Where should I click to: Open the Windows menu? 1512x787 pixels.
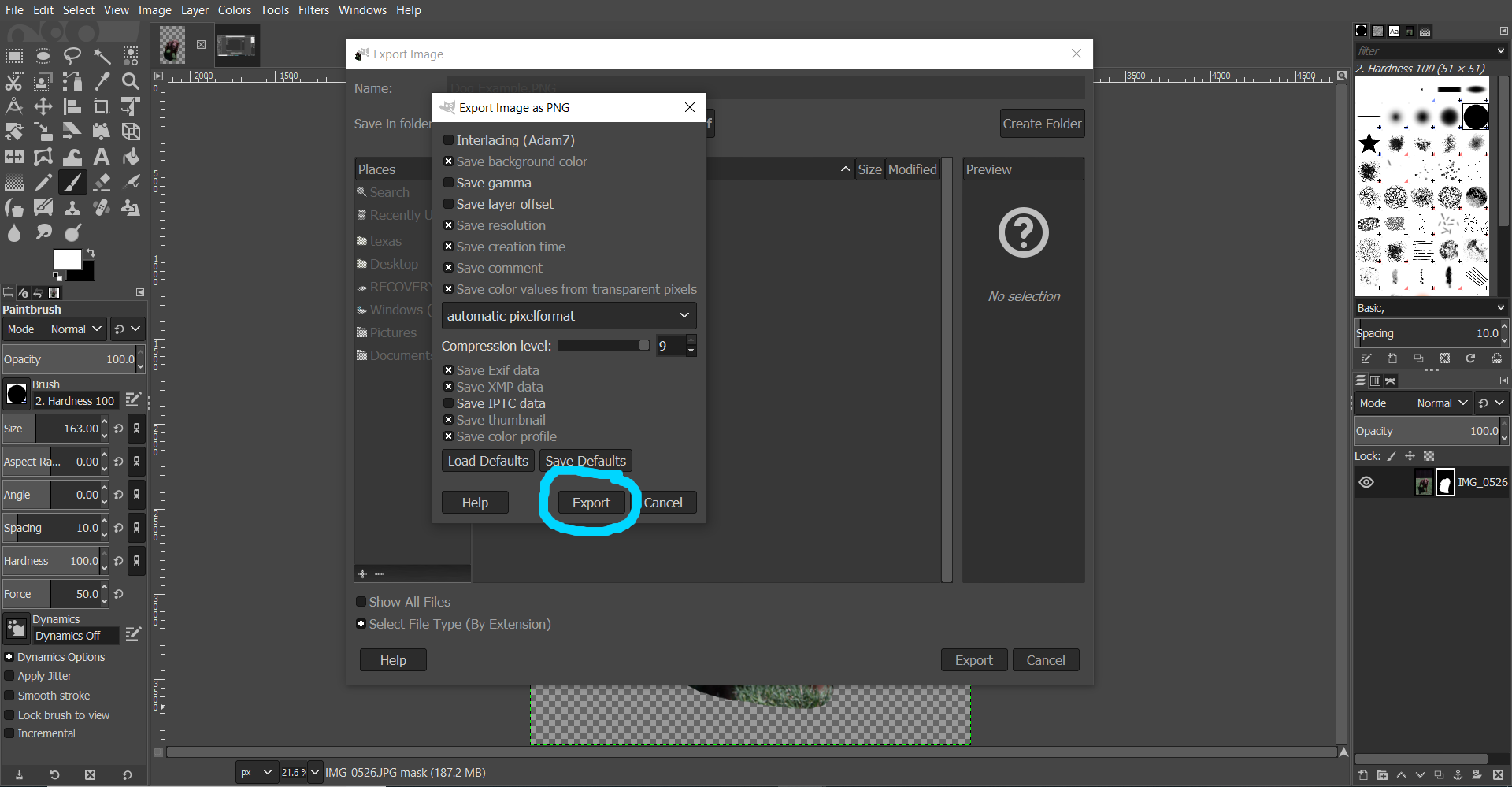point(362,10)
